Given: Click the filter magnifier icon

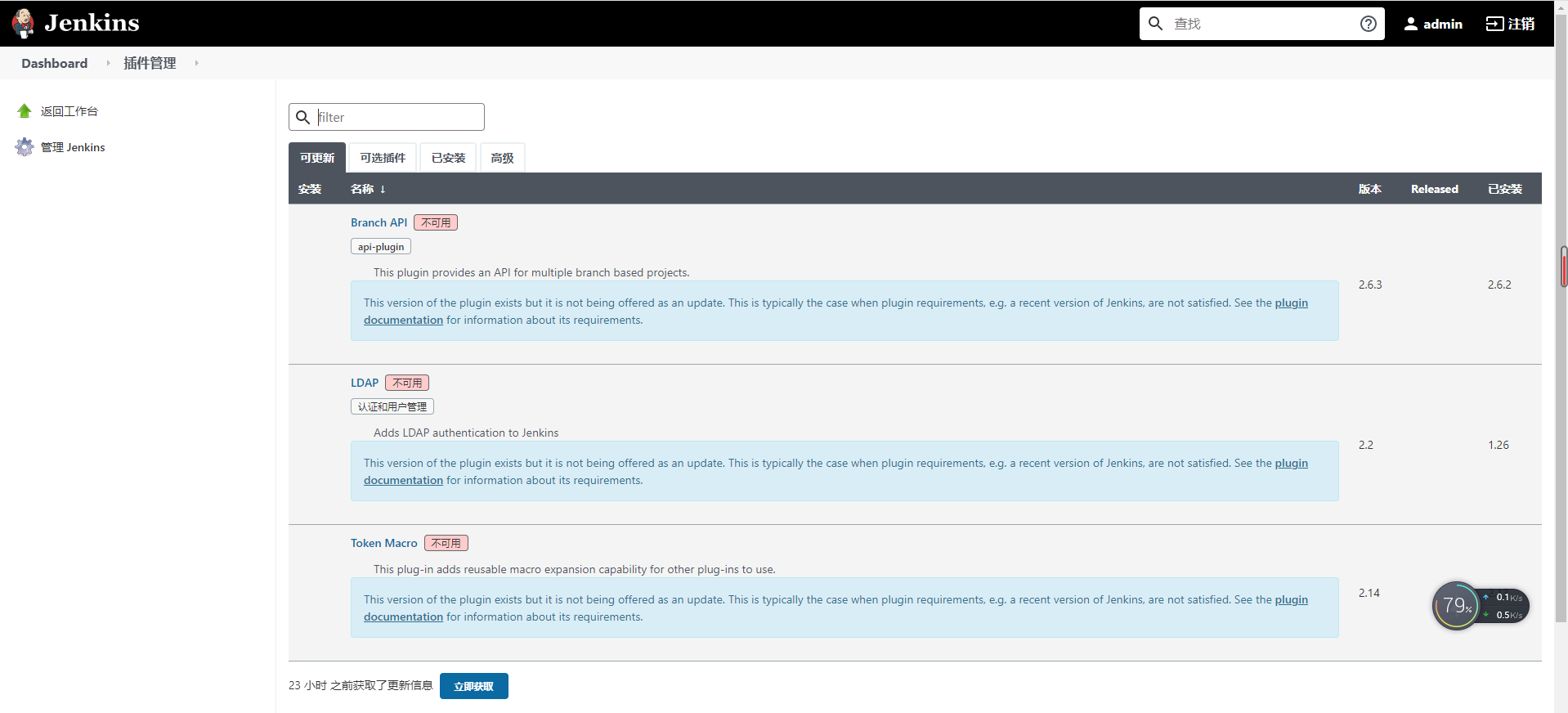Looking at the screenshot, I should [x=302, y=117].
